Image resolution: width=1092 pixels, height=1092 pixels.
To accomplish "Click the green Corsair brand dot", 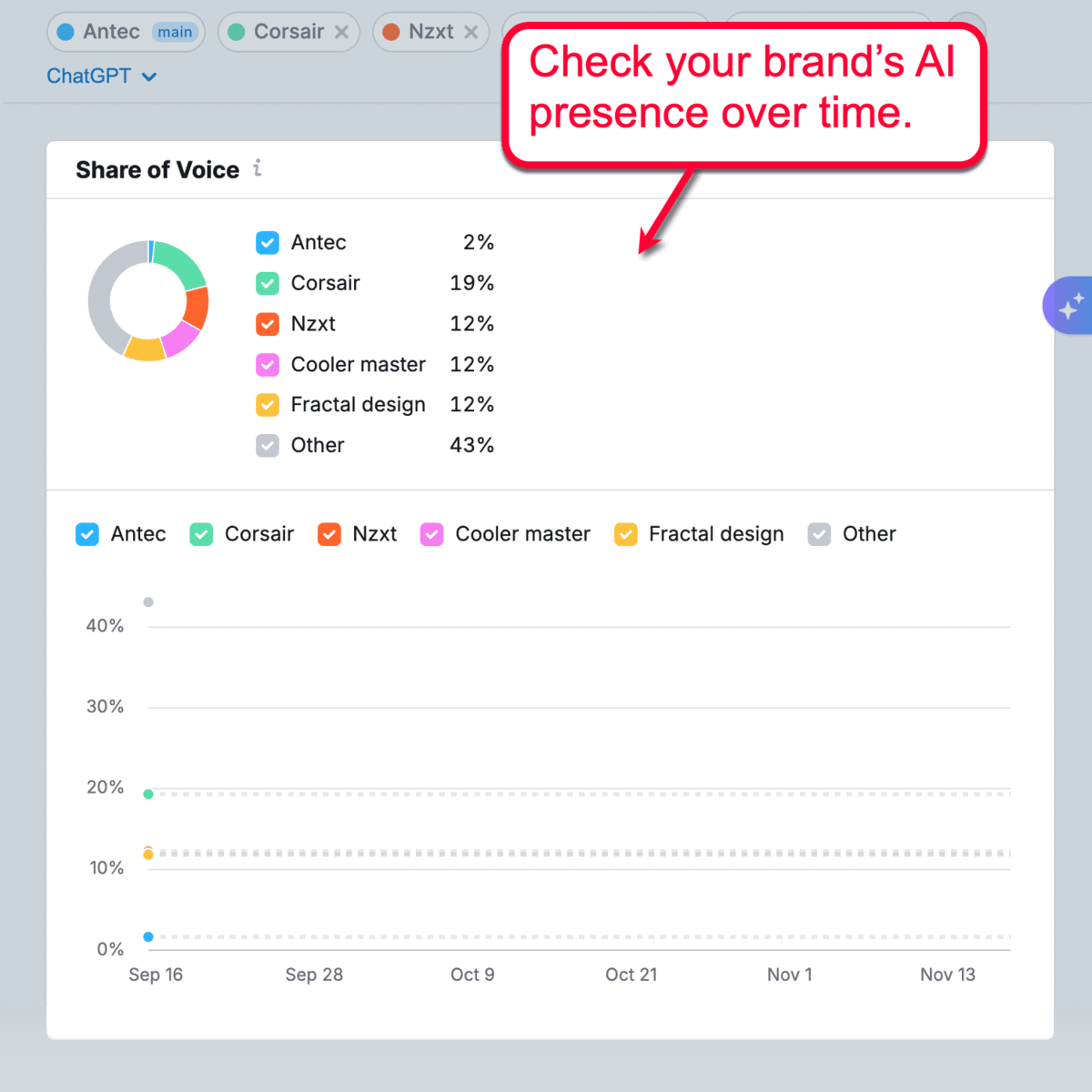I will 237,32.
